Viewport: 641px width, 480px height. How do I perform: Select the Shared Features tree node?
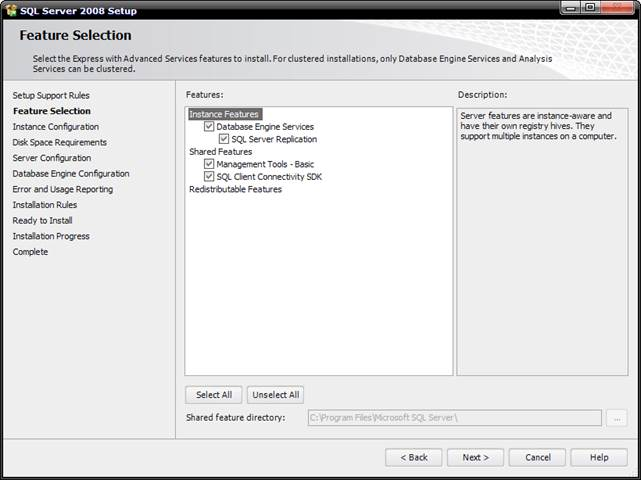coord(221,152)
